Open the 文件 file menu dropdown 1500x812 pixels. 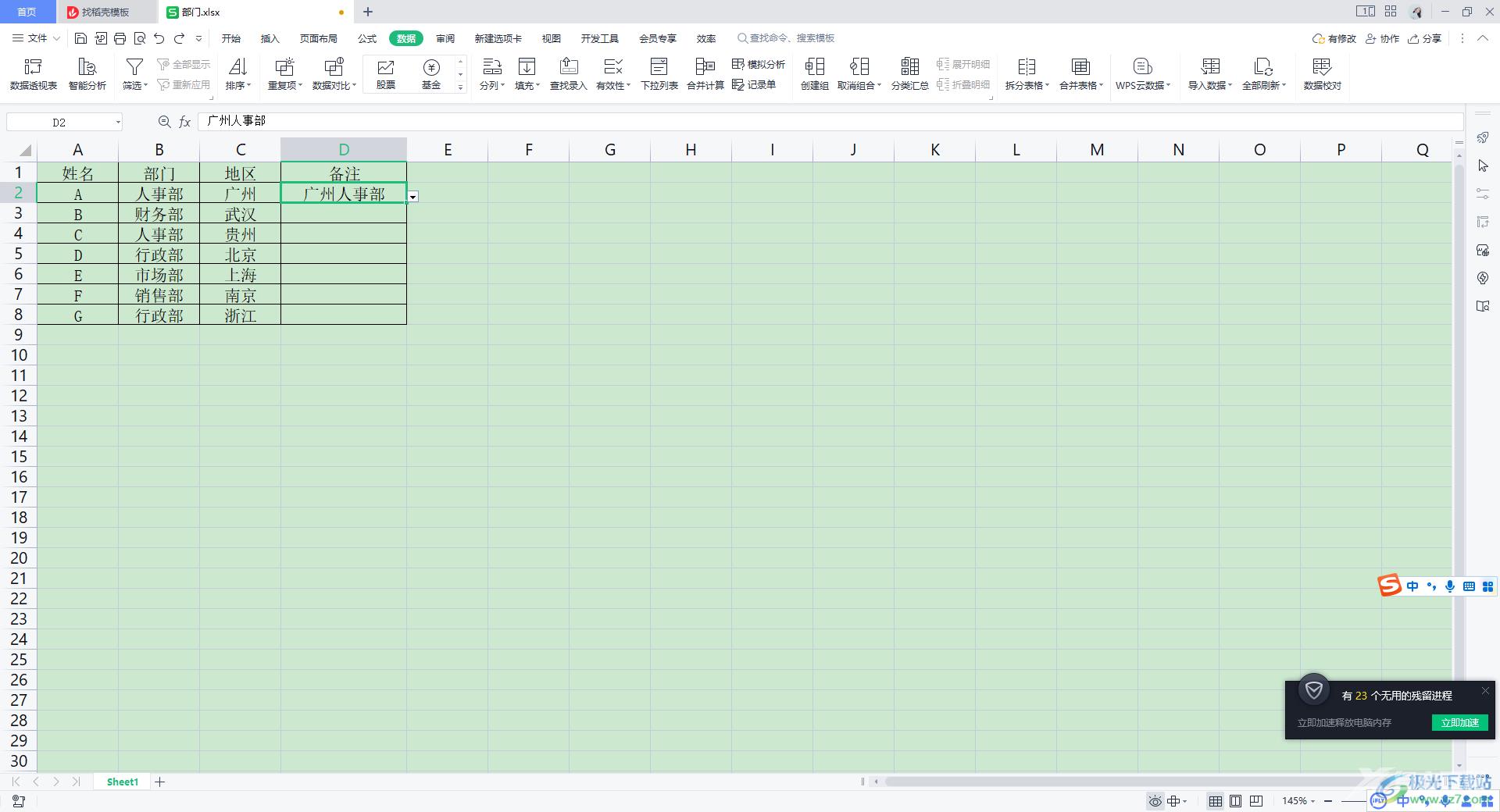[x=37, y=38]
